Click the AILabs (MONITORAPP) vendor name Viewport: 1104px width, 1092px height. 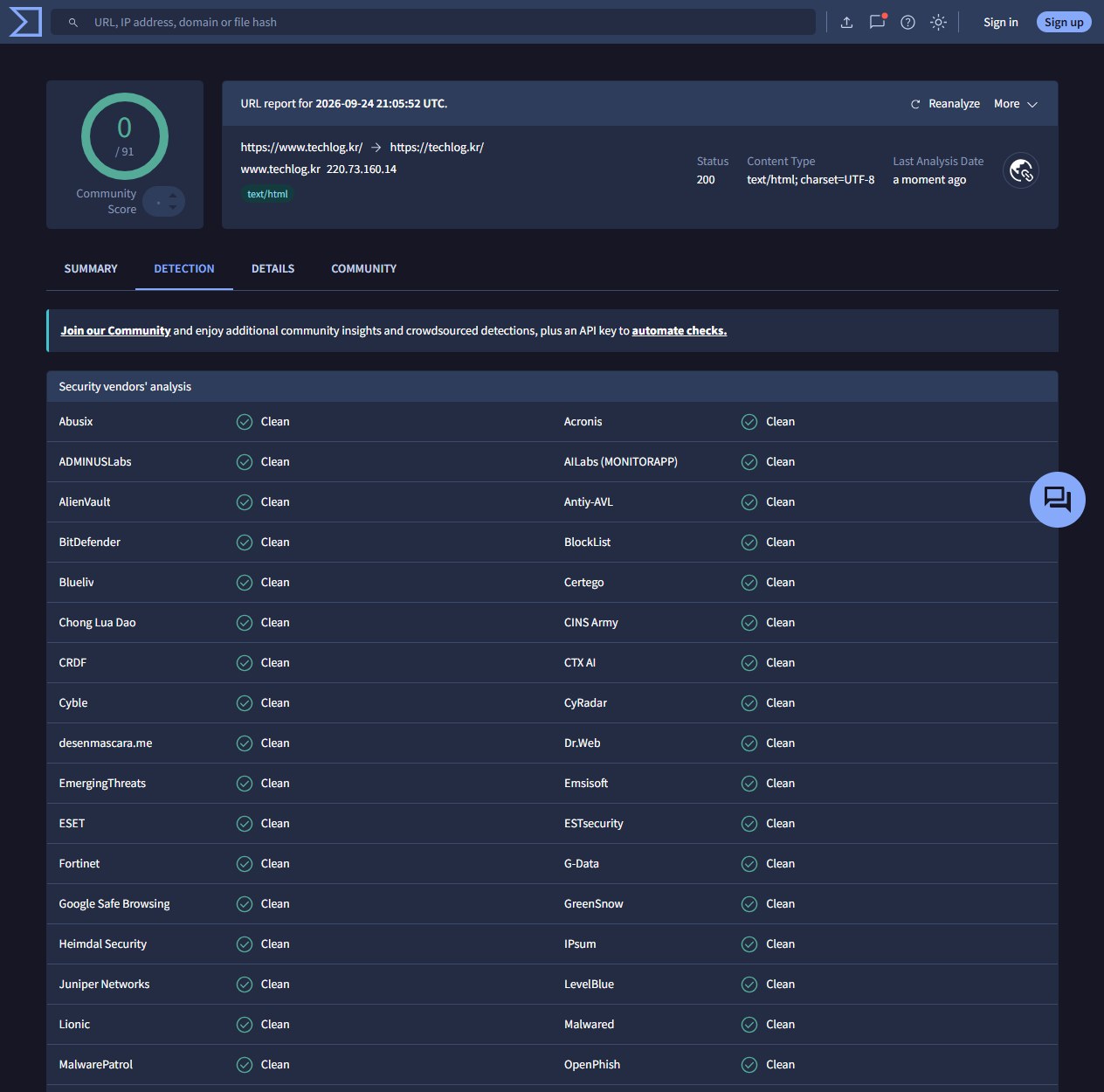[x=621, y=462]
